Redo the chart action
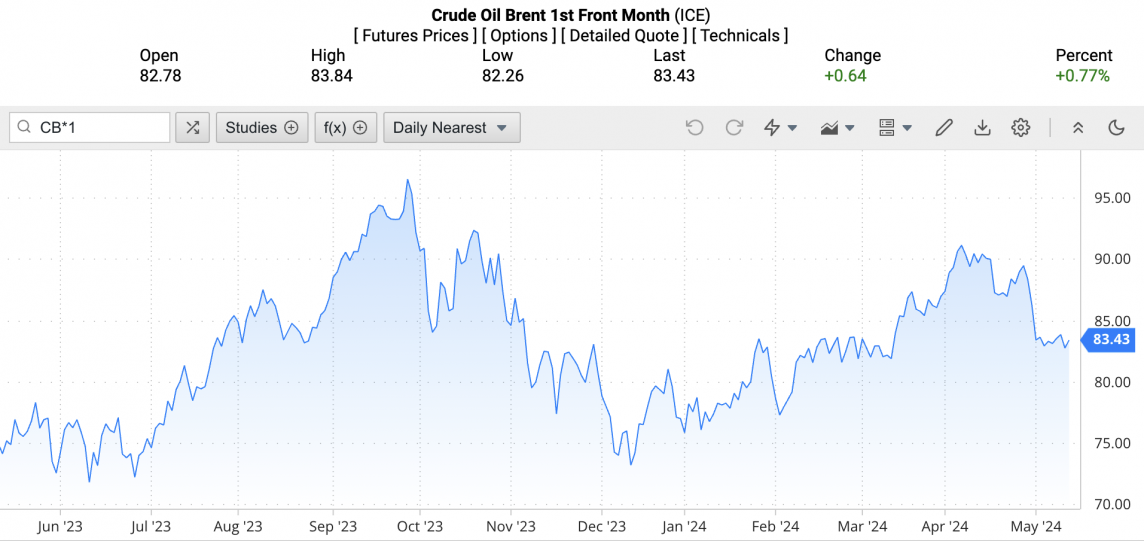1144x541 pixels. point(734,127)
